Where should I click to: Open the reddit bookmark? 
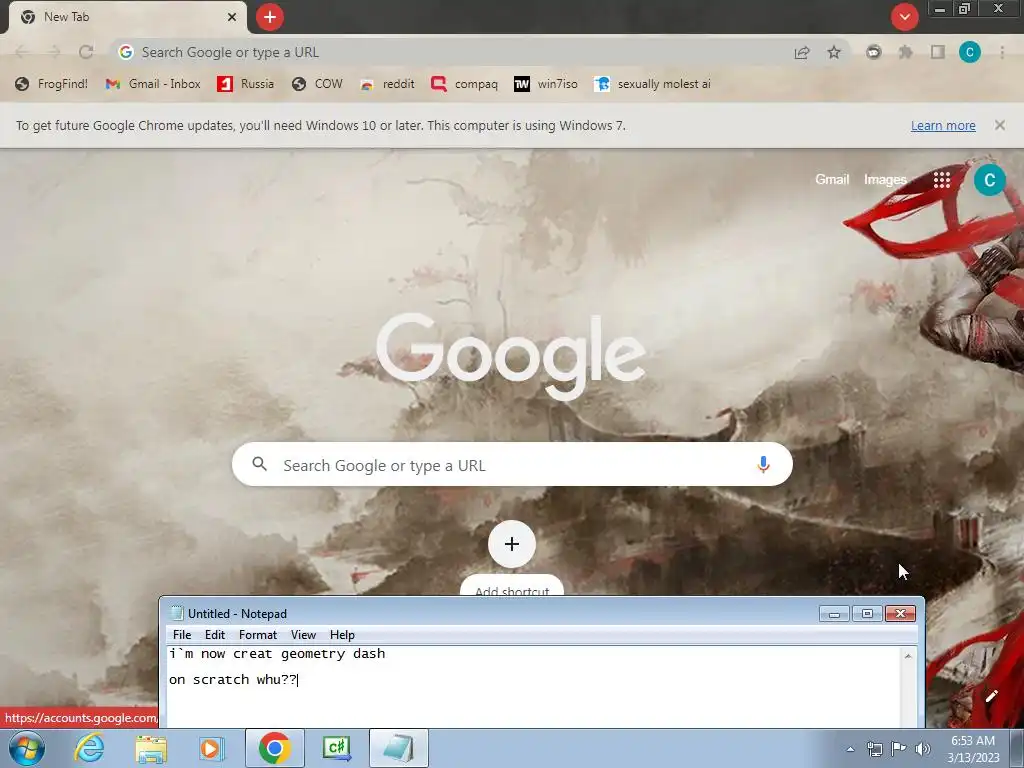pos(387,84)
